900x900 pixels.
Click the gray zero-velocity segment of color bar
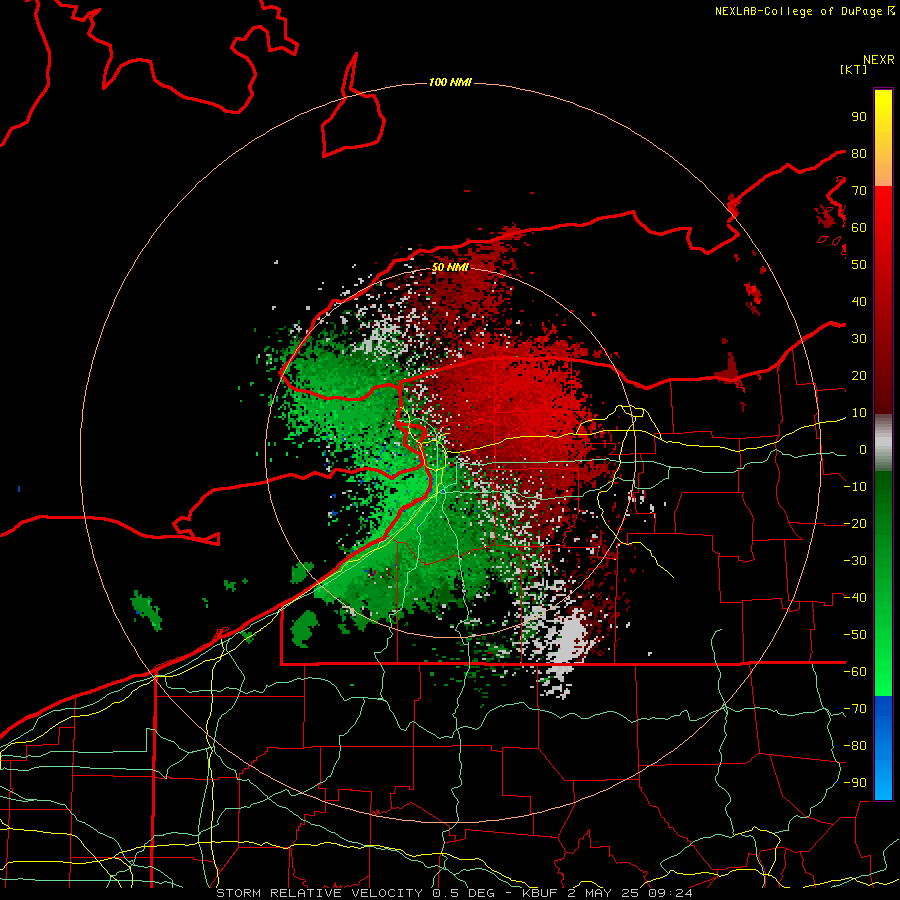pyautogui.click(x=883, y=443)
